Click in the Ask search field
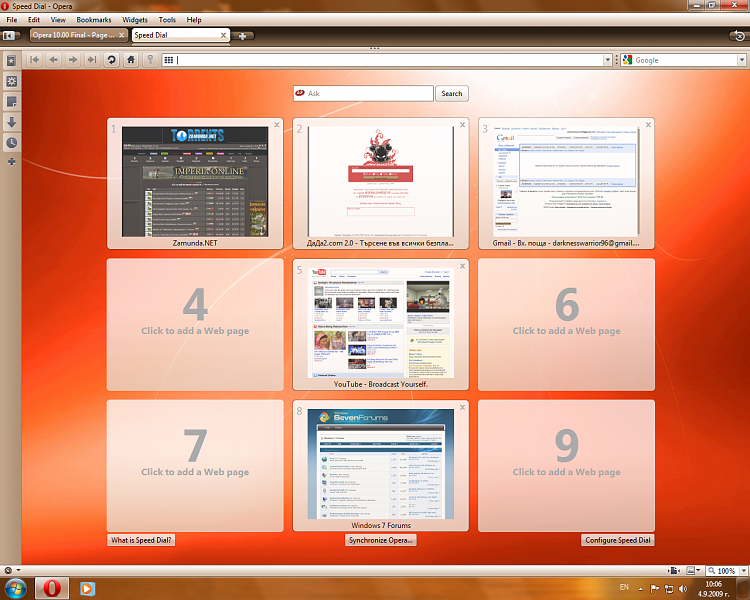The width and height of the screenshot is (750, 600). click(x=364, y=93)
